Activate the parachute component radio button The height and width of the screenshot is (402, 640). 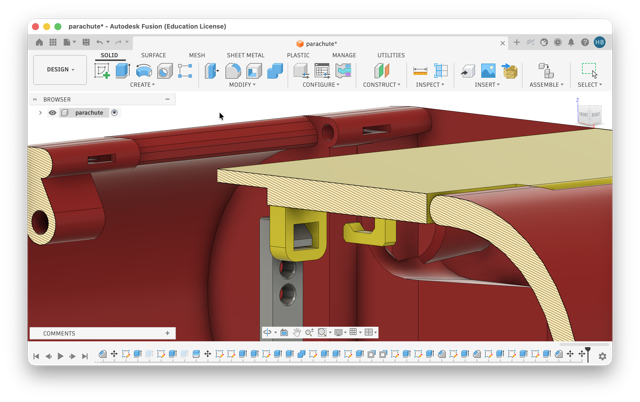pos(115,113)
